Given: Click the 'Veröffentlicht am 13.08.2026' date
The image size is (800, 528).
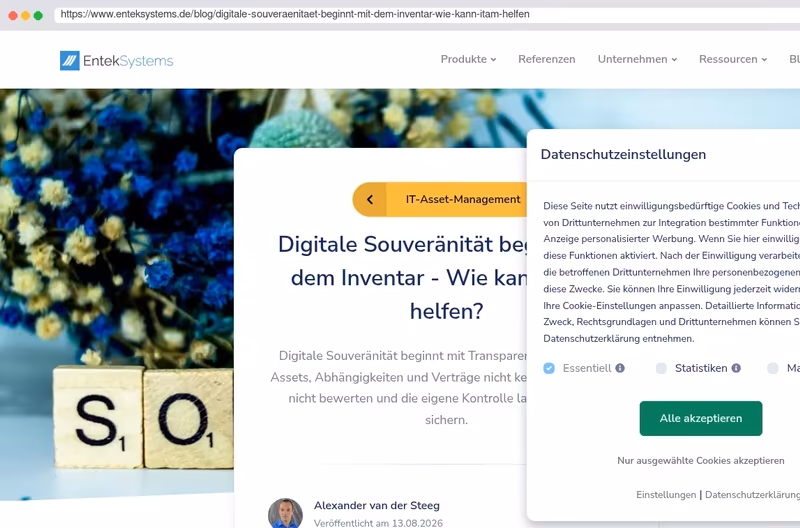Looking at the screenshot, I should tap(378, 523).
